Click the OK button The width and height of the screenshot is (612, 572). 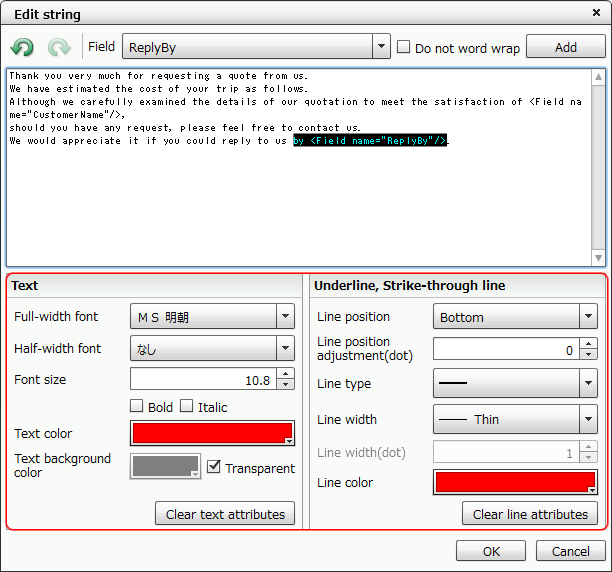491,551
